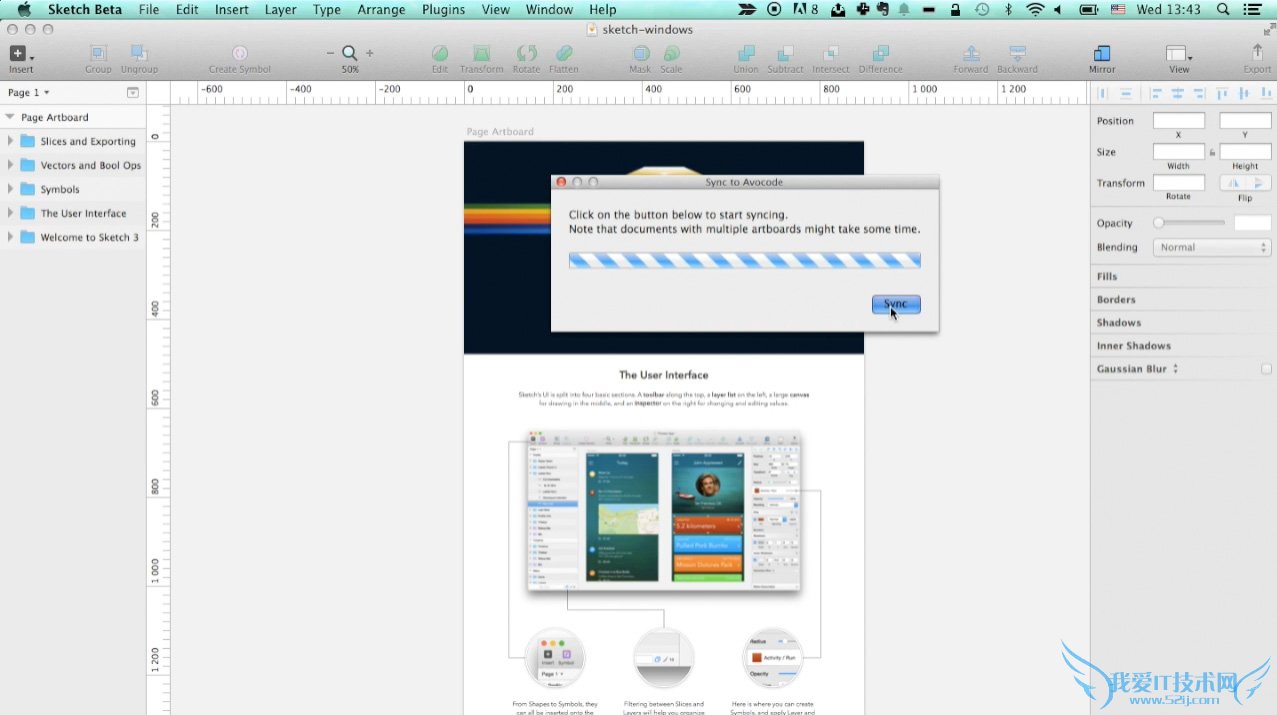Select the Page Artboard label on canvas
The image size is (1277, 715).
(500, 132)
